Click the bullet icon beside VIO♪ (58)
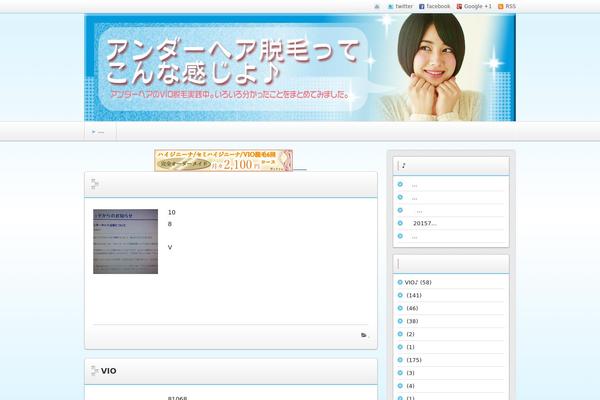Screen dimensions: 600x400 (400, 282)
